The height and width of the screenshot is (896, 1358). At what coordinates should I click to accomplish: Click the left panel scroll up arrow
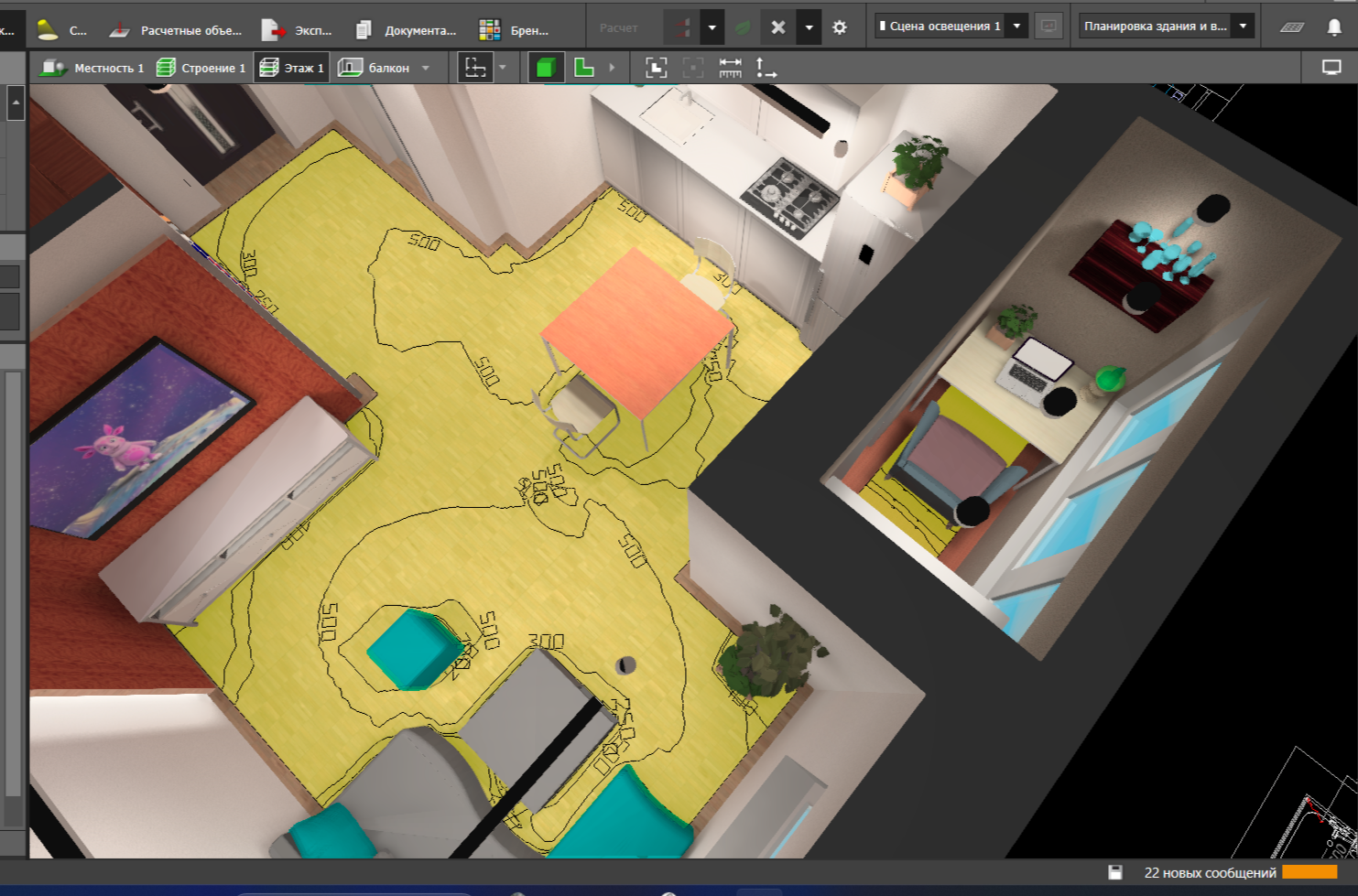16,103
